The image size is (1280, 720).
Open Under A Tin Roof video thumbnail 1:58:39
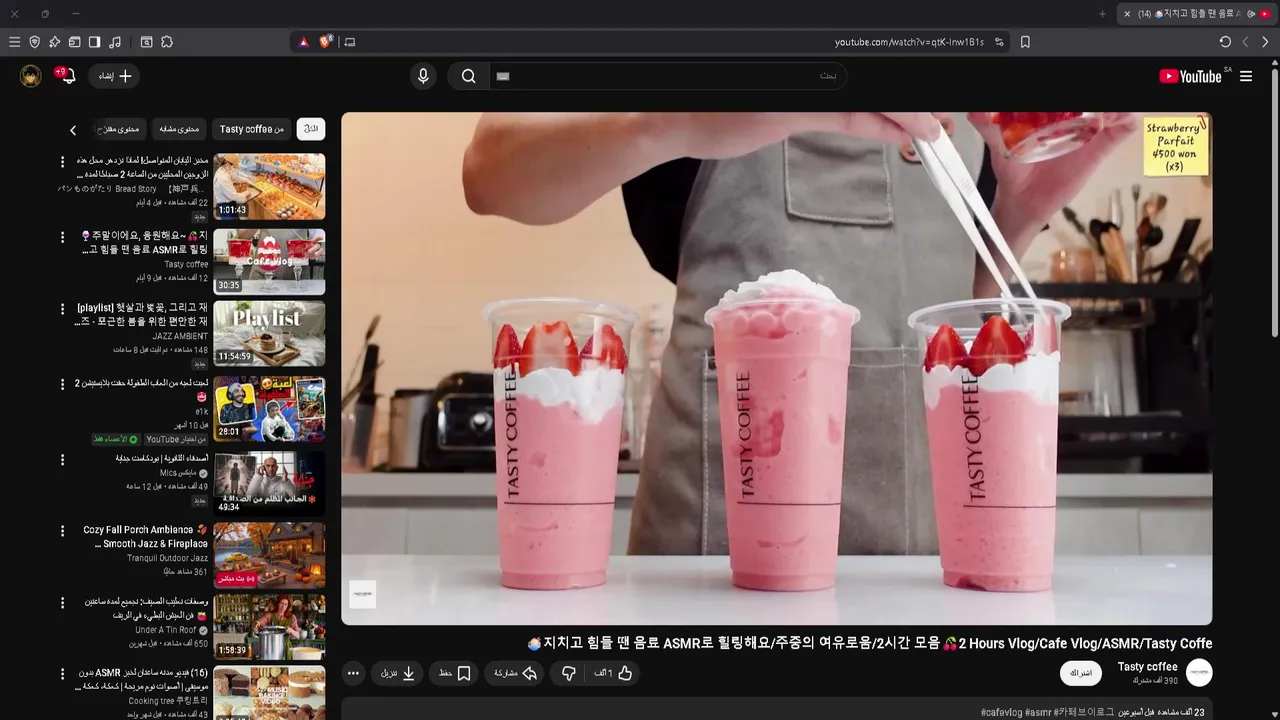coord(269,627)
